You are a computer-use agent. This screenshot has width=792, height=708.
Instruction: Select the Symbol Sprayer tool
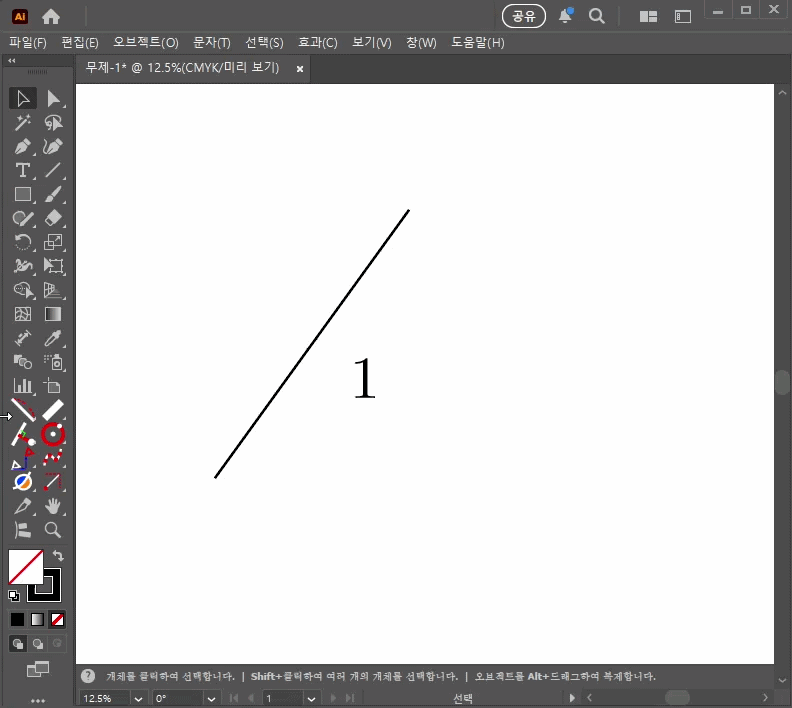(x=53, y=362)
